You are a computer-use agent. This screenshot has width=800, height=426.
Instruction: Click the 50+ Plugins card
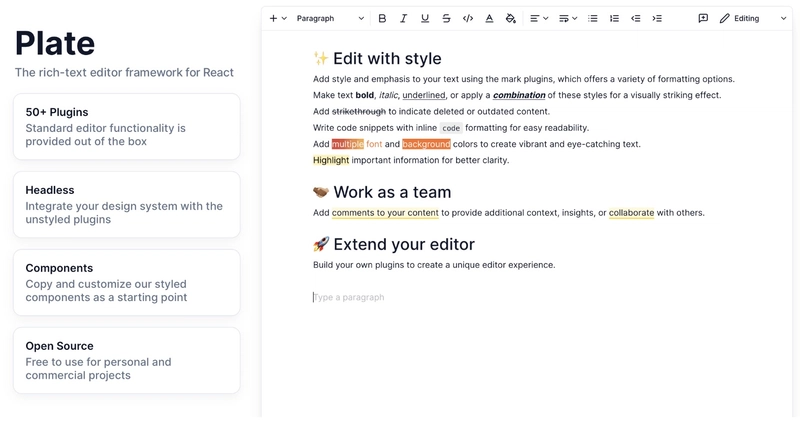(127, 127)
